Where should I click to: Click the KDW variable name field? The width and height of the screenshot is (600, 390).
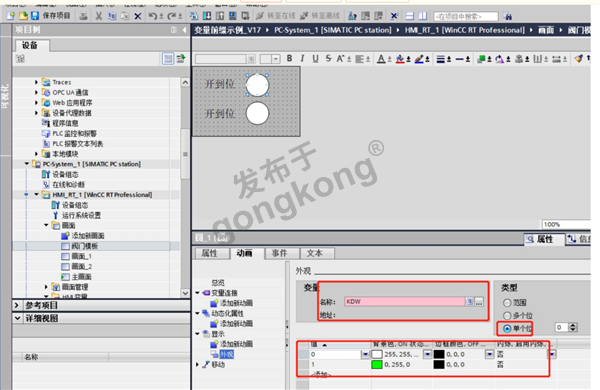pyautogui.click(x=405, y=302)
